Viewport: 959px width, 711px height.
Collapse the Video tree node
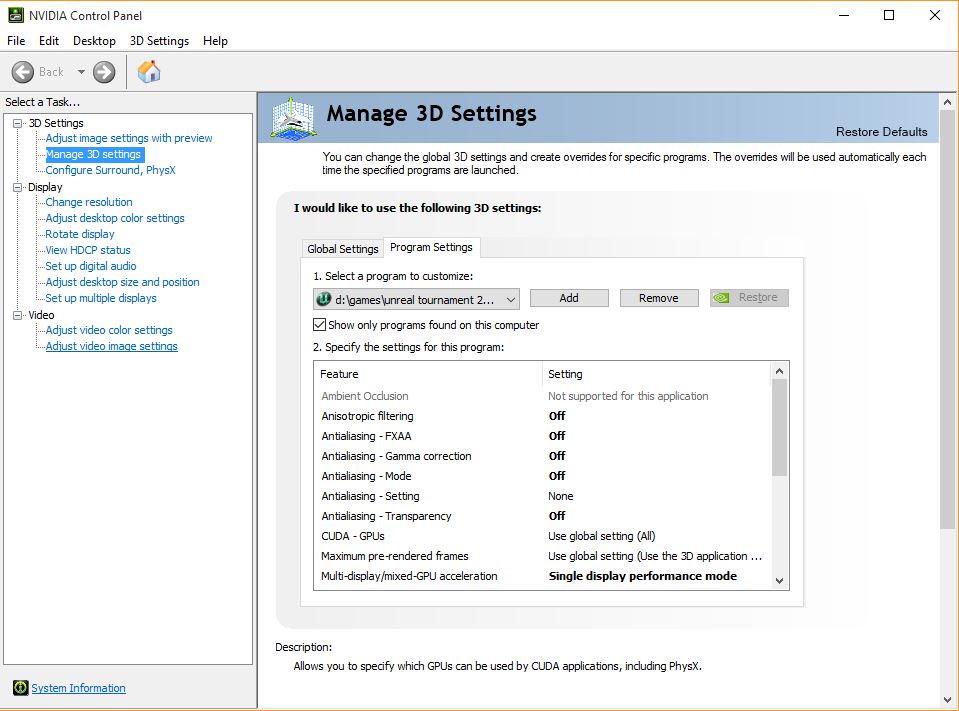pyautogui.click(x=17, y=315)
